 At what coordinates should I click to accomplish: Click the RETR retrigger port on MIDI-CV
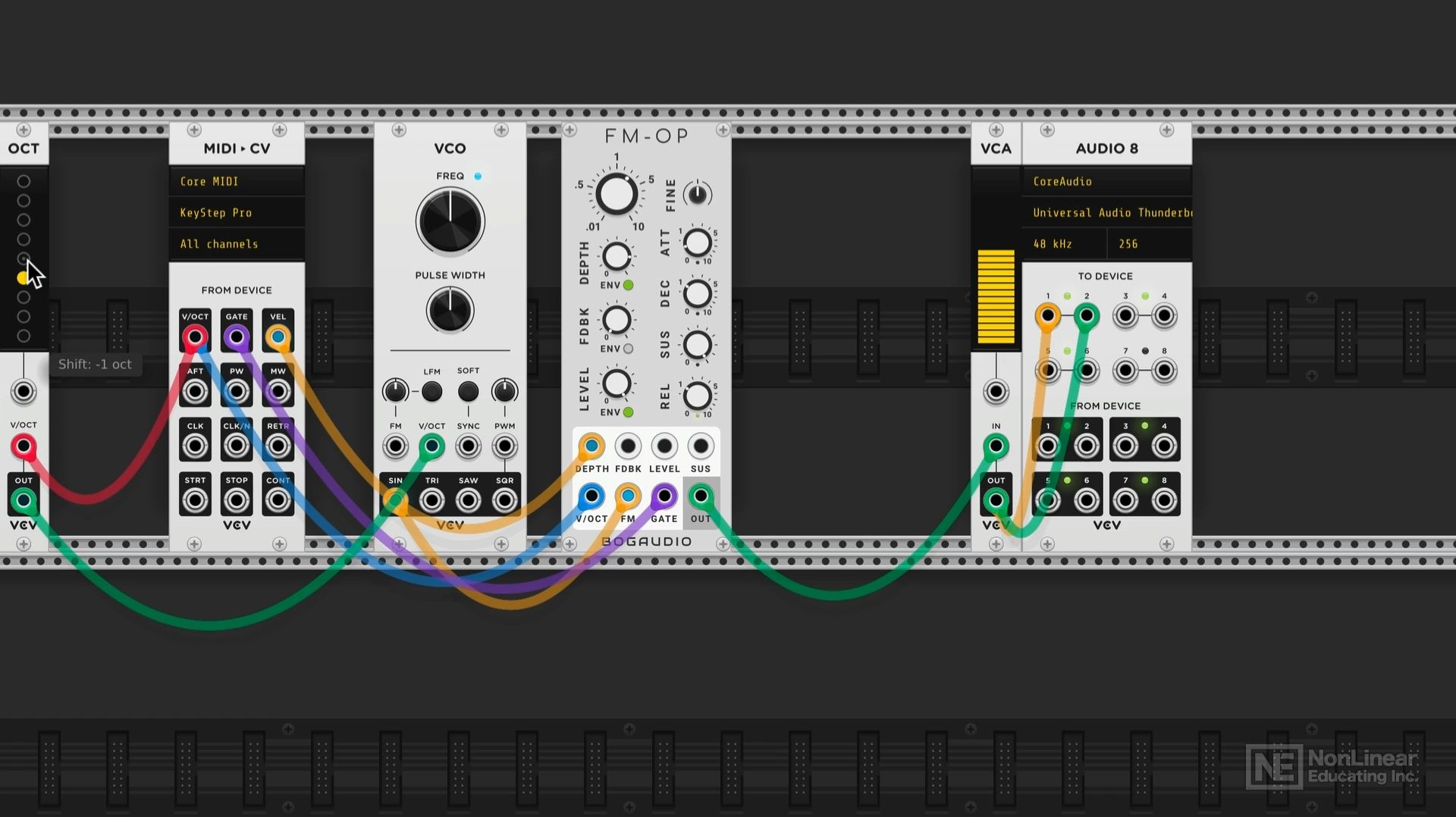pyautogui.click(x=278, y=446)
